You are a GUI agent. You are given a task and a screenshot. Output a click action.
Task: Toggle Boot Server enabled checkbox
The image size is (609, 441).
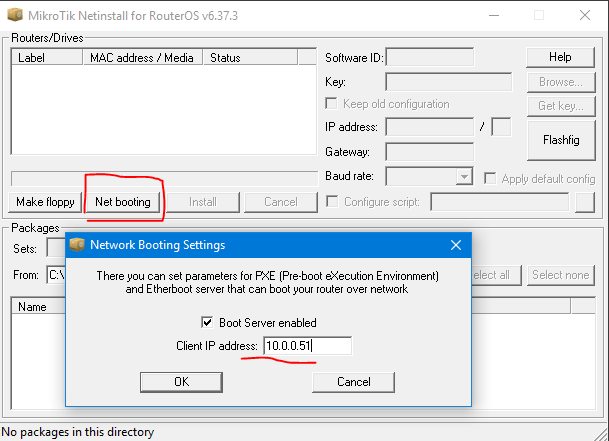(x=208, y=323)
